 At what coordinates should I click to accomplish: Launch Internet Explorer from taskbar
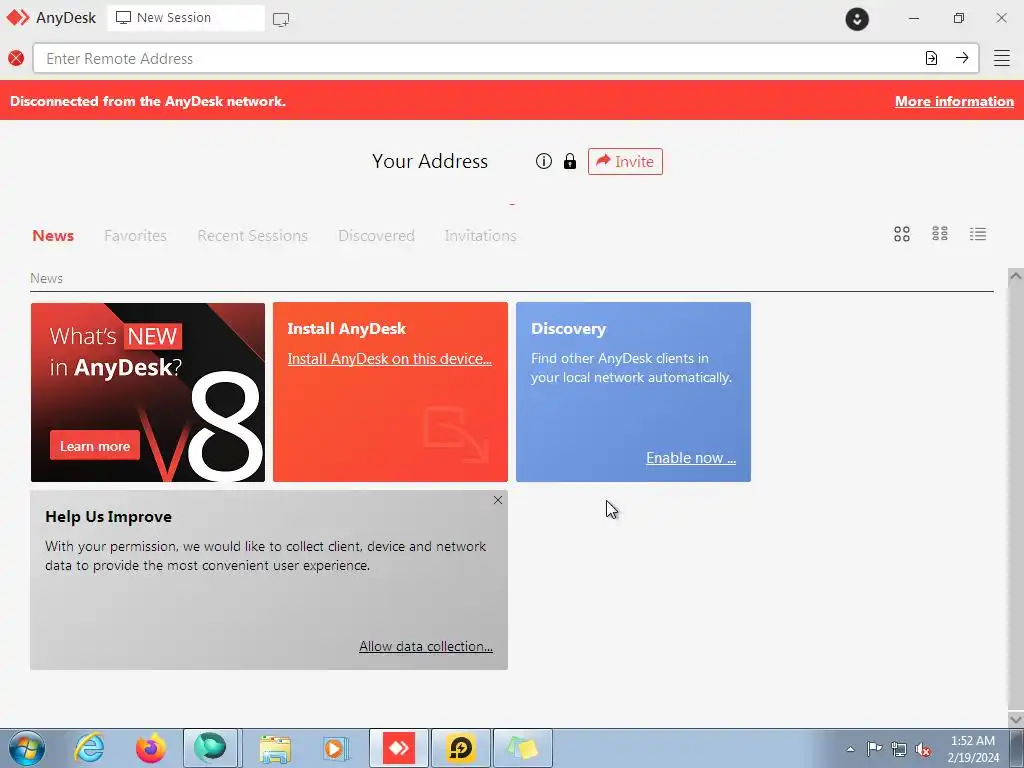[89, 748]
